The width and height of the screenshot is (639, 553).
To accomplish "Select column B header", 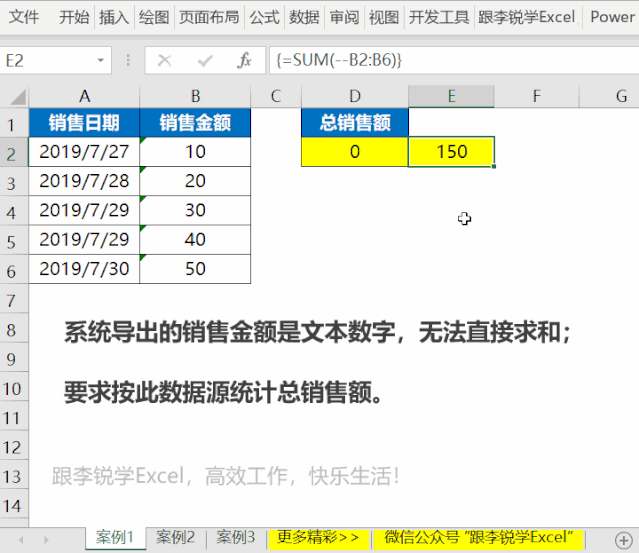I will (x=195, y=97).
